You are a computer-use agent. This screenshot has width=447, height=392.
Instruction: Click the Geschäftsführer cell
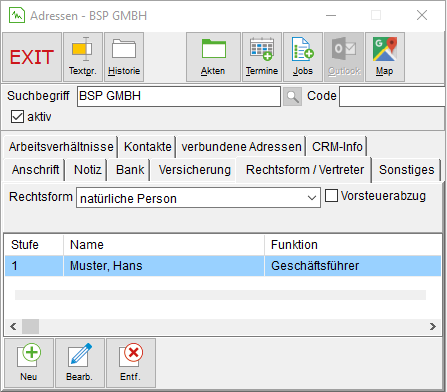353,266
